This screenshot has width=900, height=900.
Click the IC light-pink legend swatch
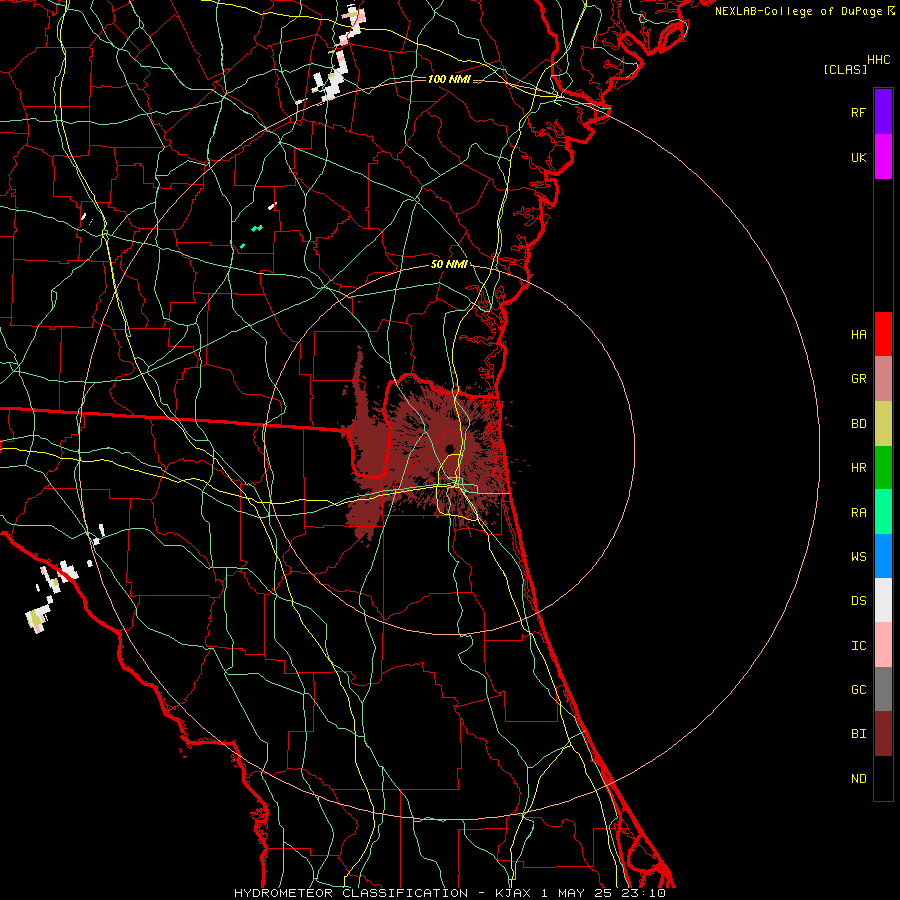(x=883, y=645)
